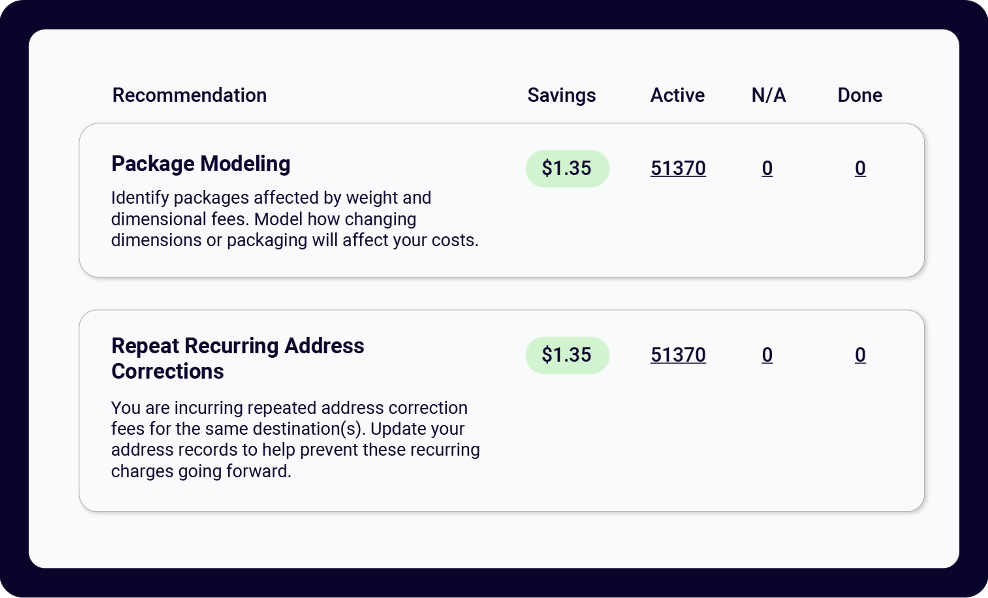The height and width of the screenshot is (598, 988).
Task: Click the Active column header
Action: click(677, 96)
